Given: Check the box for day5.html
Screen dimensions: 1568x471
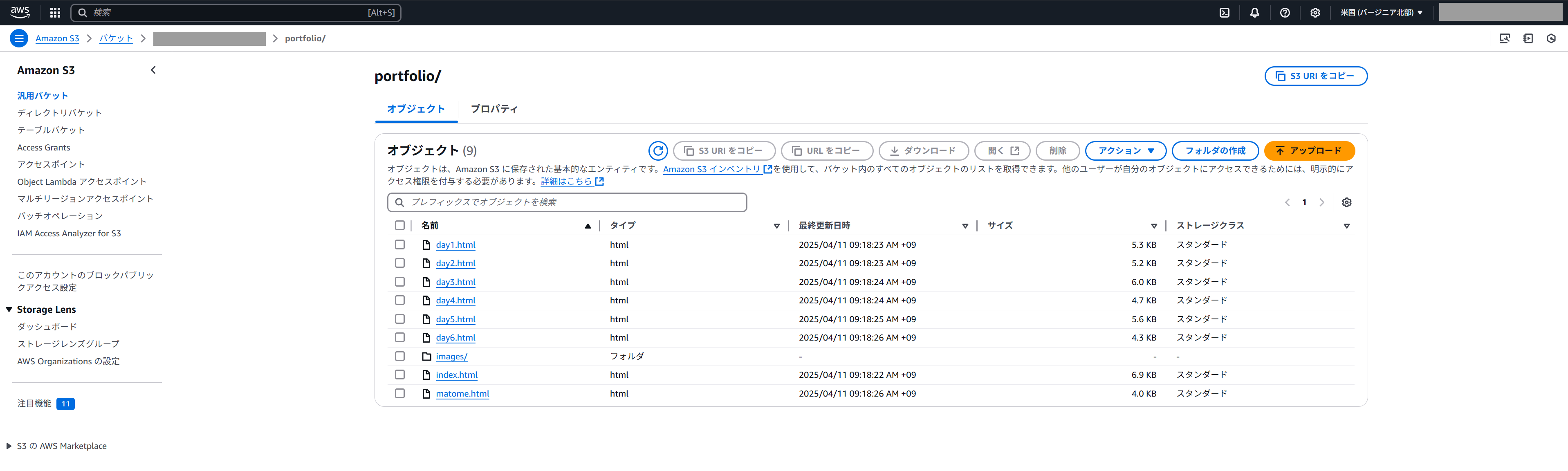Looking at the screenshot, I should 400,319.
